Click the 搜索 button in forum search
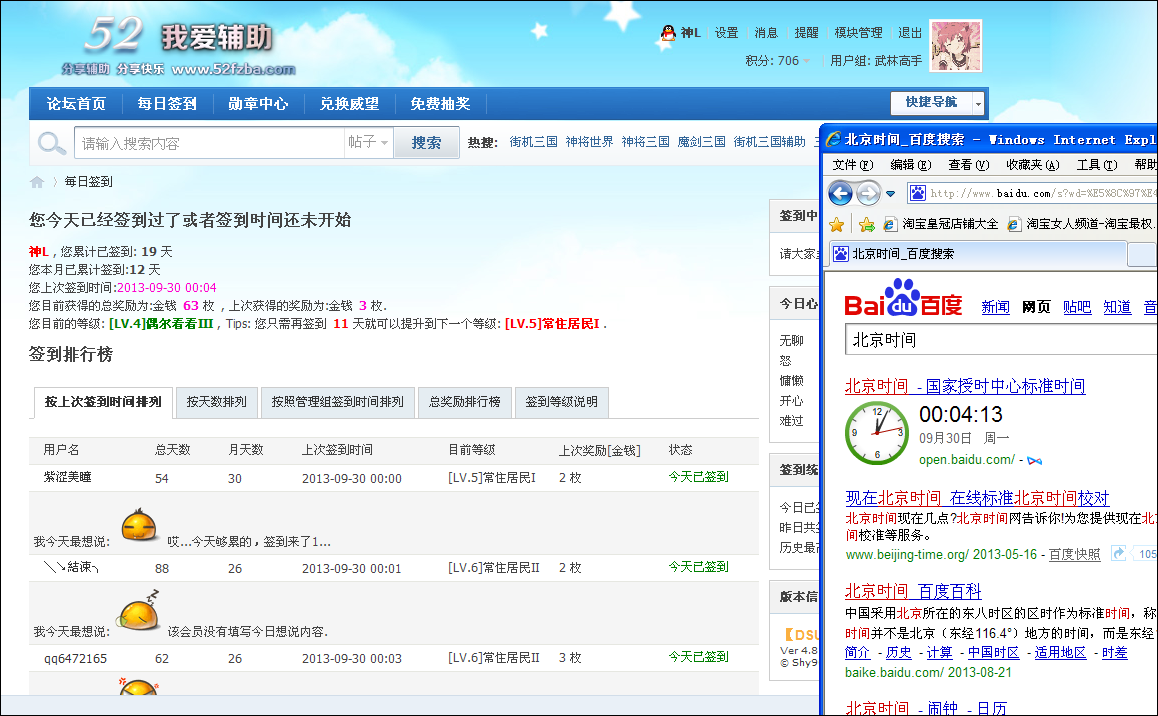 click(x=426, y=143)
